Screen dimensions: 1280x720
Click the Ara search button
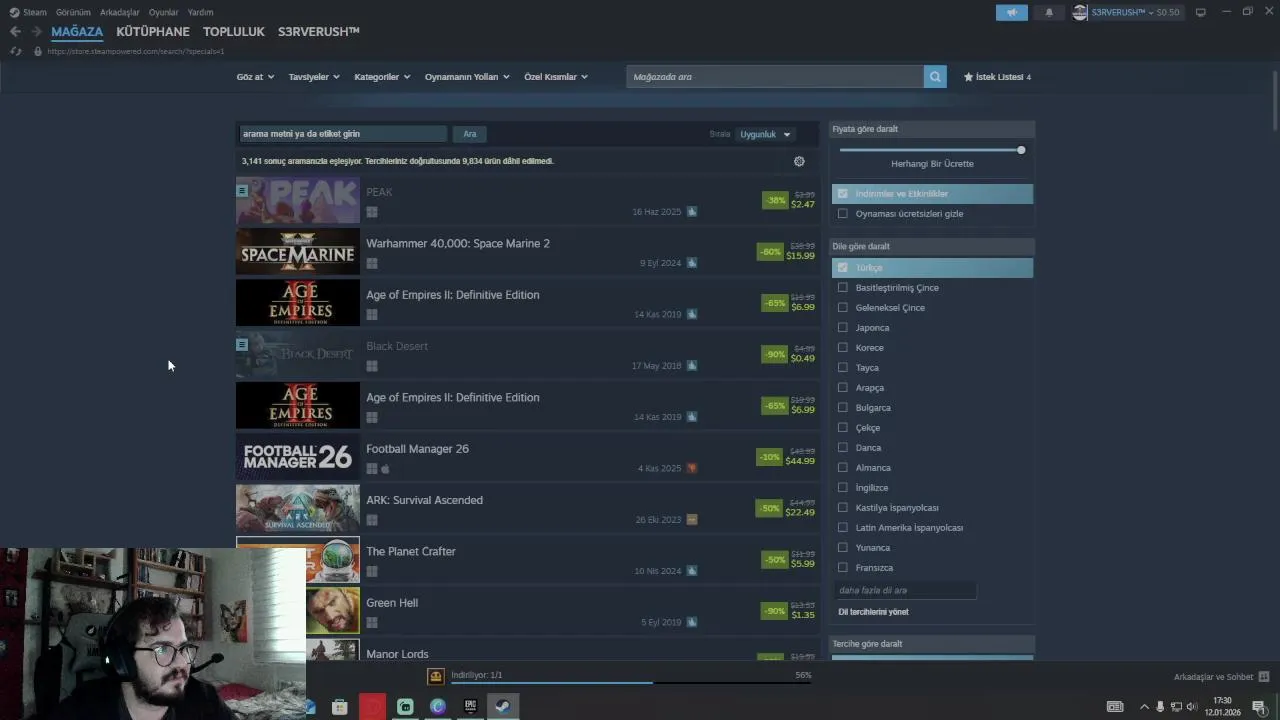pos(470,134)
